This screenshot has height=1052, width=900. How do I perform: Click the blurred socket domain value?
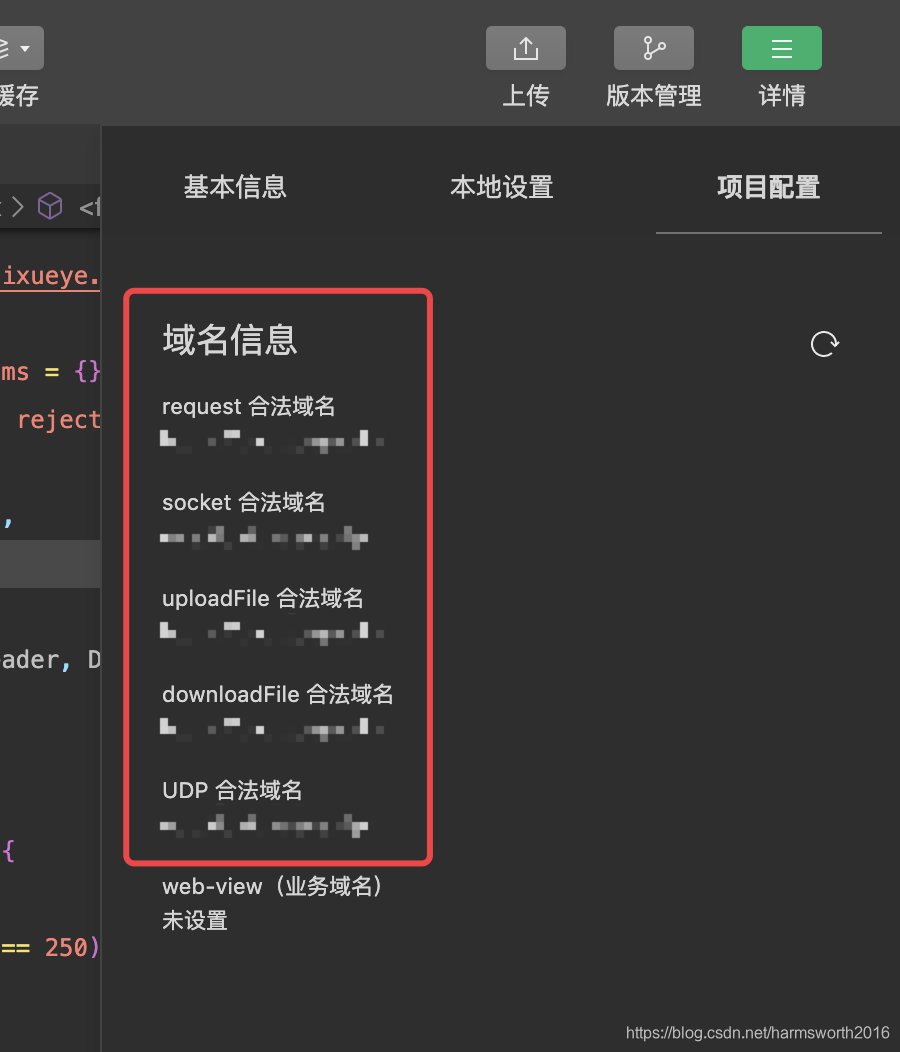264,537
